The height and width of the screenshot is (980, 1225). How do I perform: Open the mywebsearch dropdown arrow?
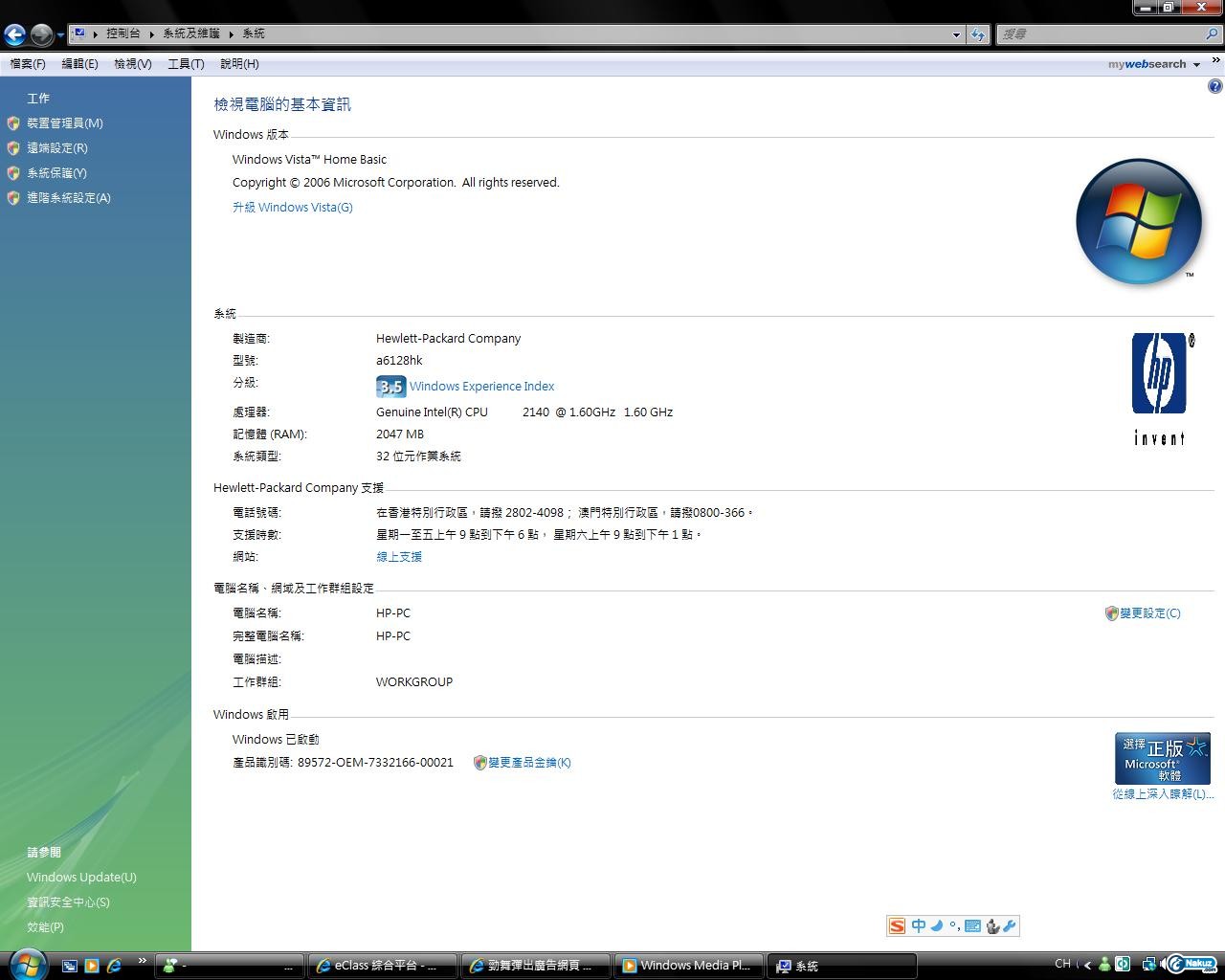[1196, 65]
